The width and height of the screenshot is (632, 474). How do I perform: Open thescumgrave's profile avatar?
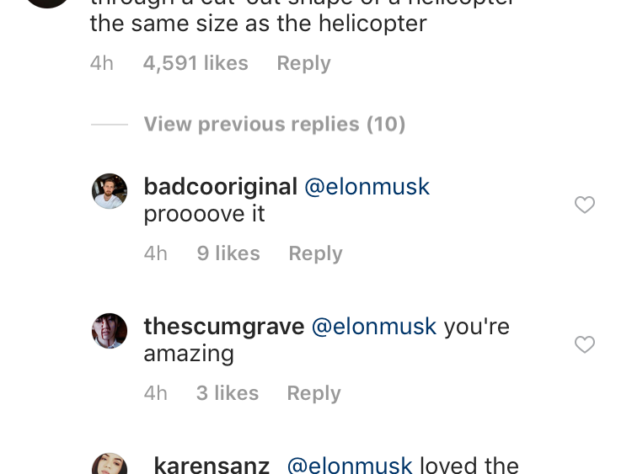click(109, 331)
